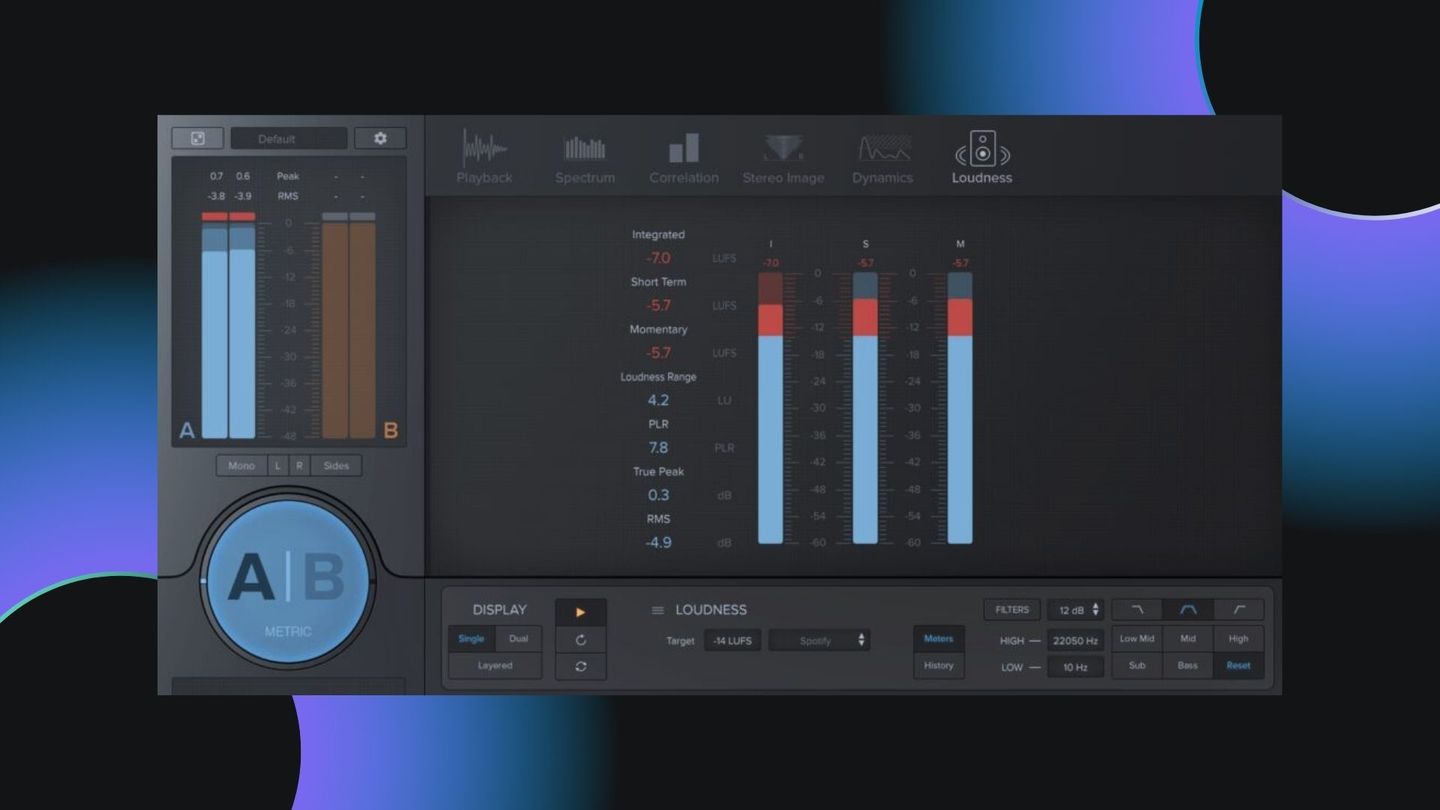Open the Correlation tab

click(684, 158)
